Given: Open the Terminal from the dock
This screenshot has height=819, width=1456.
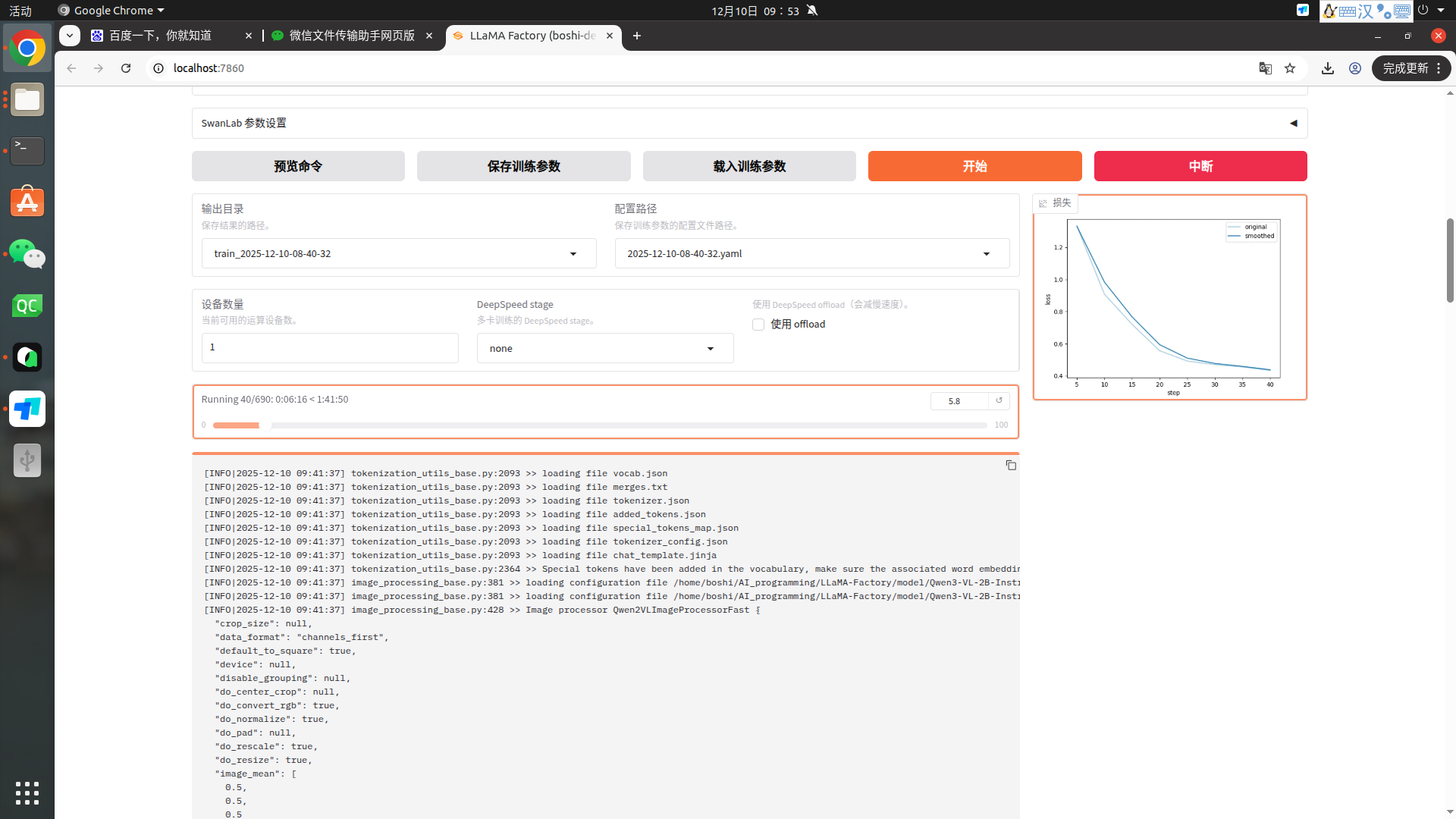Looking at the screenshot, I should tap(27, 150).
